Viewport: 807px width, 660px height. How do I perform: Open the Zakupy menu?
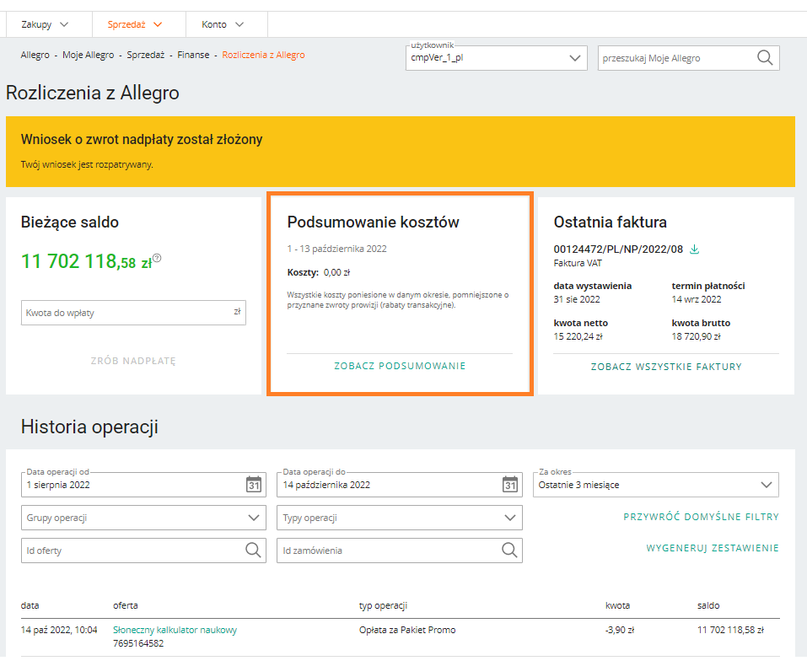[x=45, y=24]
